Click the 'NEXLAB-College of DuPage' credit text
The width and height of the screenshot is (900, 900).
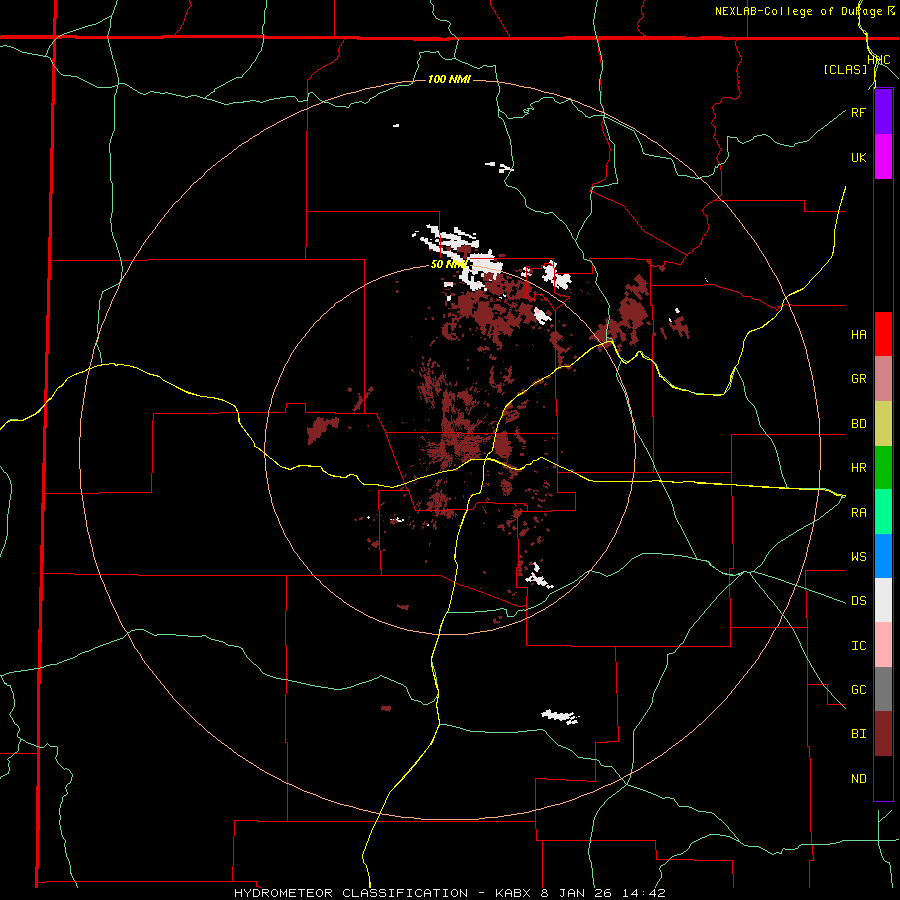click(798, 11)
